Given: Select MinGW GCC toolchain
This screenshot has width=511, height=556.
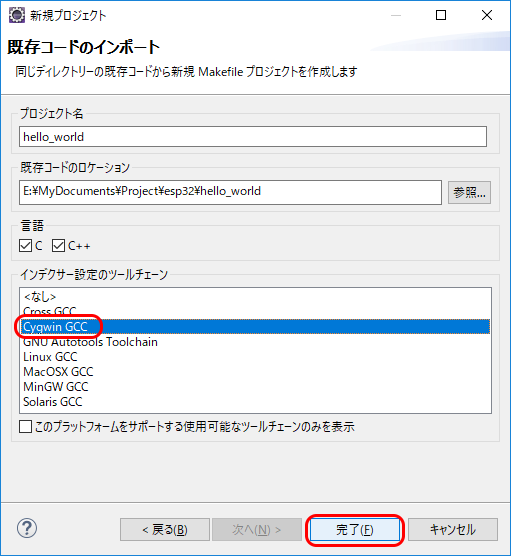Looking at the screenshot, I should [255, 387].
